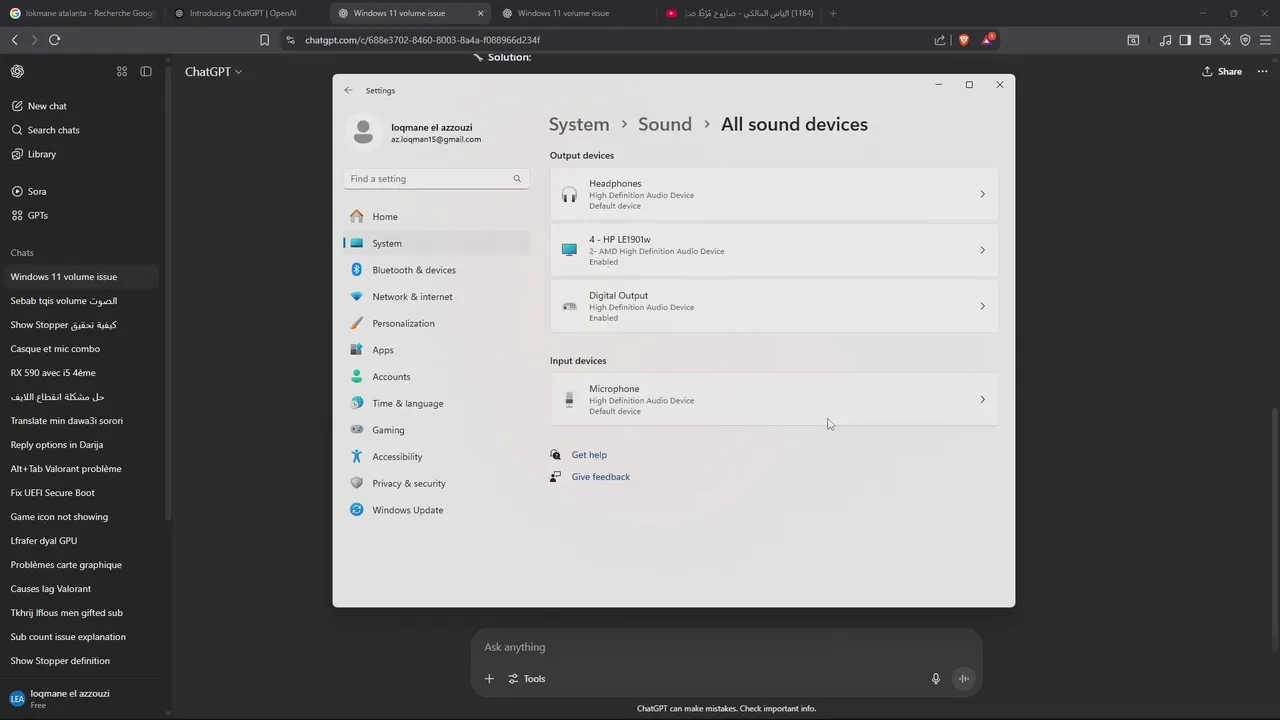
Task: Open Time & language settings
Action: click(436, 404)
